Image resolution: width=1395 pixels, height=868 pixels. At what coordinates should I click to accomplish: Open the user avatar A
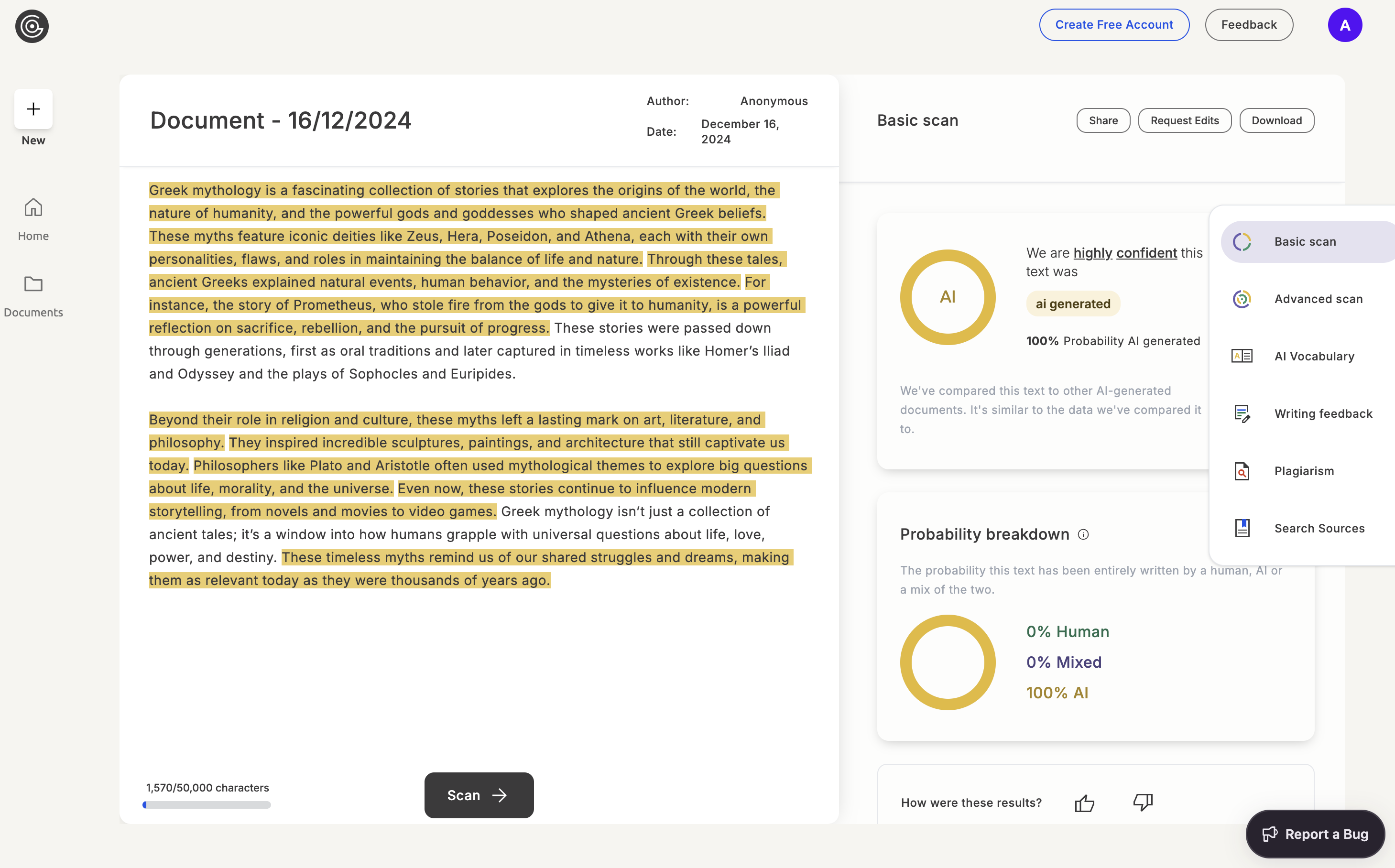1344,25
